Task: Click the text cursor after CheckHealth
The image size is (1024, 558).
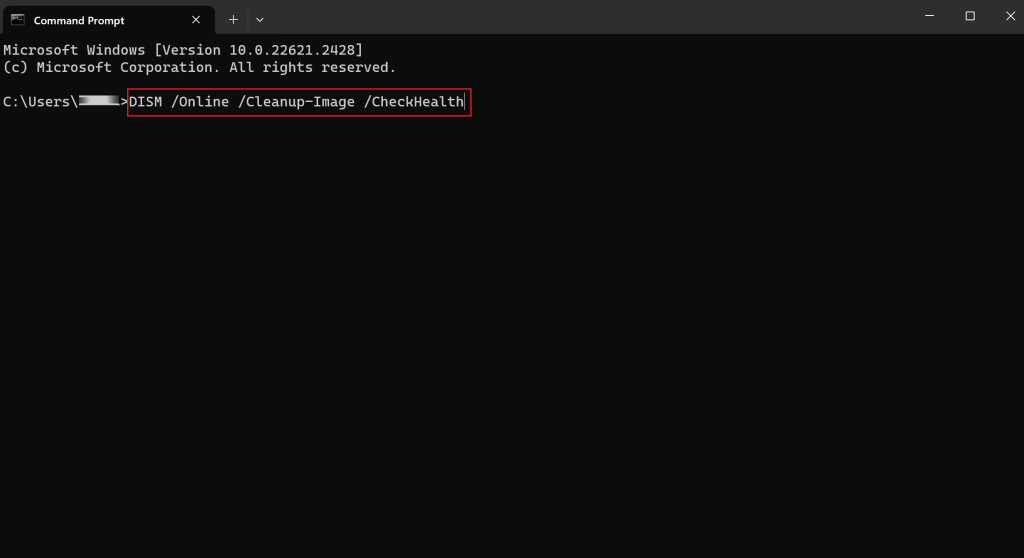Action: [x=465, y=102]
